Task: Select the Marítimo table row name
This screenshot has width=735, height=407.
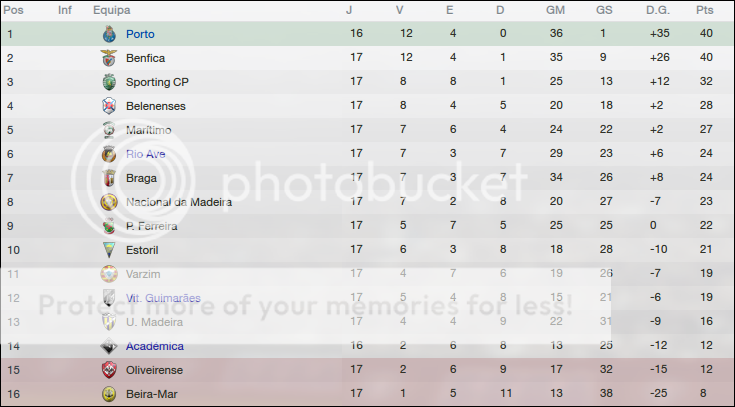Action: click(x=149, y=130)
